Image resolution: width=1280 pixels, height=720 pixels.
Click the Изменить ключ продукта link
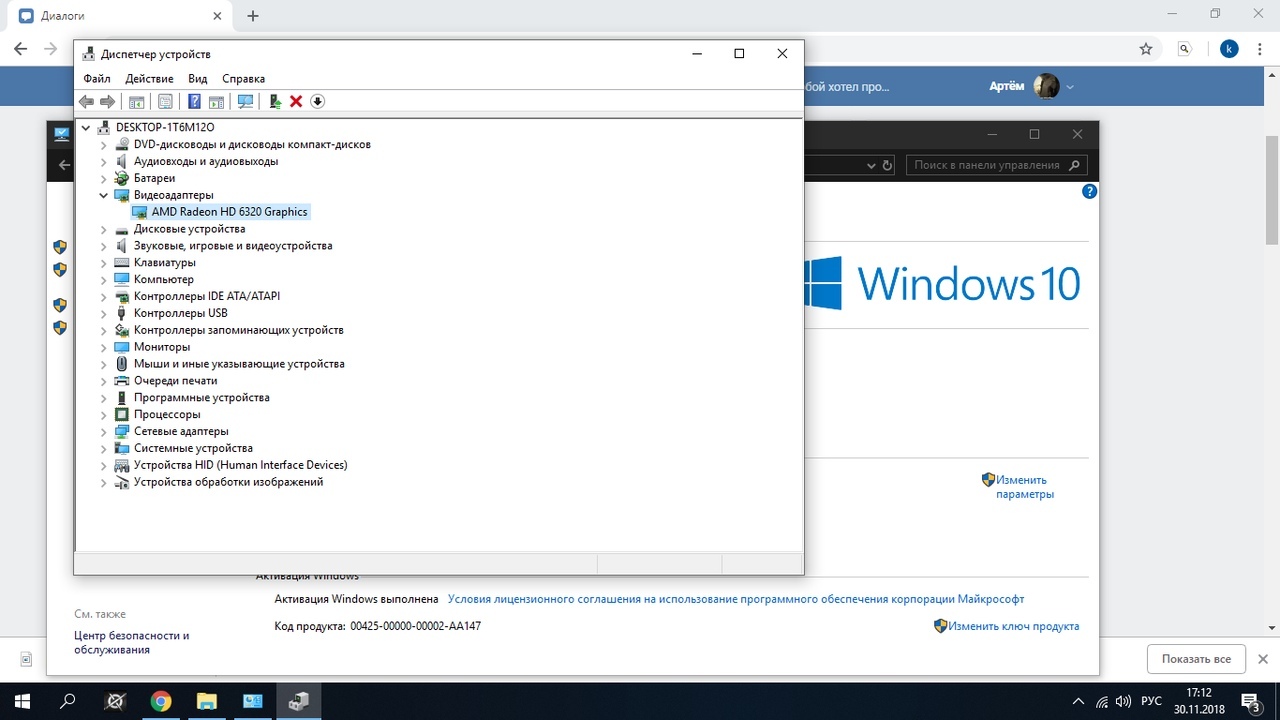(1013, 626)
